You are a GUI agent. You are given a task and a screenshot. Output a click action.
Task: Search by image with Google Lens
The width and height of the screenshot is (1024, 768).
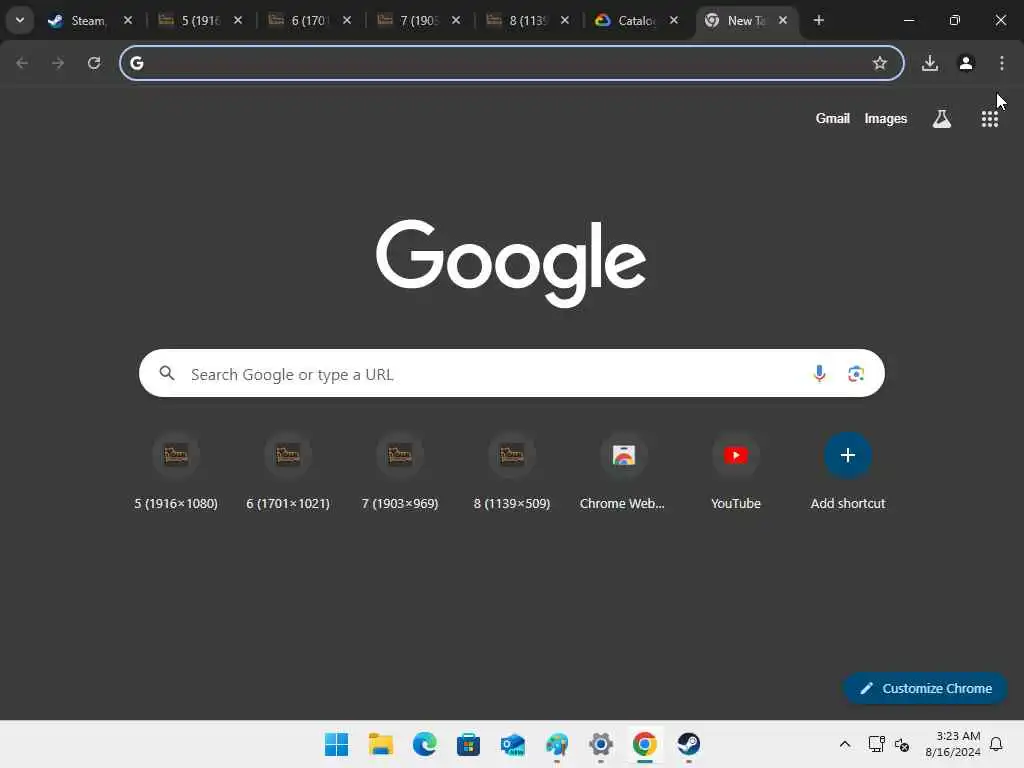[856, 373]
